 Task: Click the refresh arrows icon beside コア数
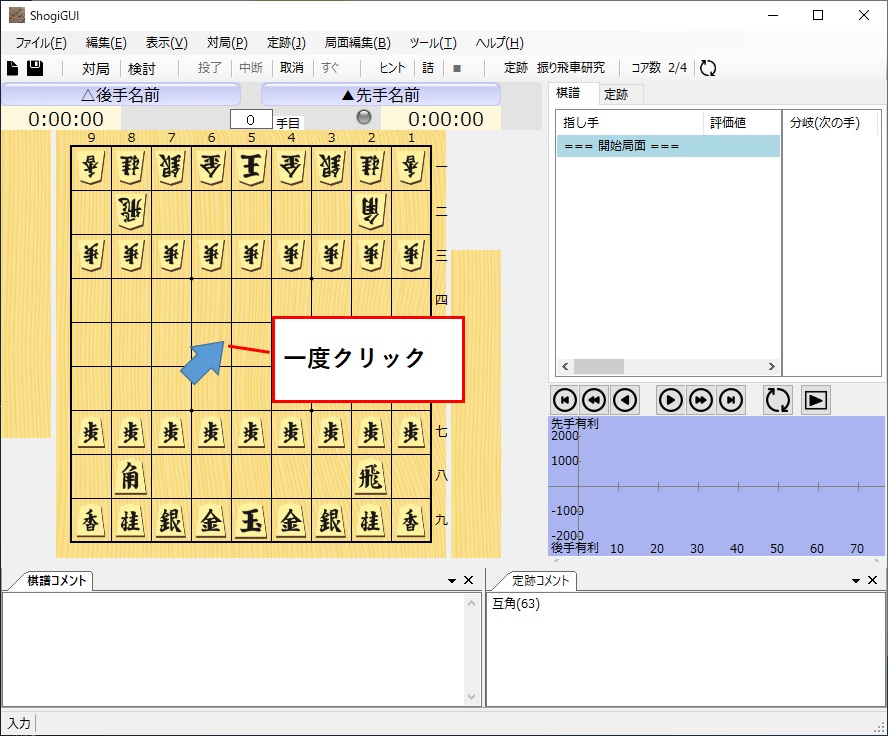[708, 68]
